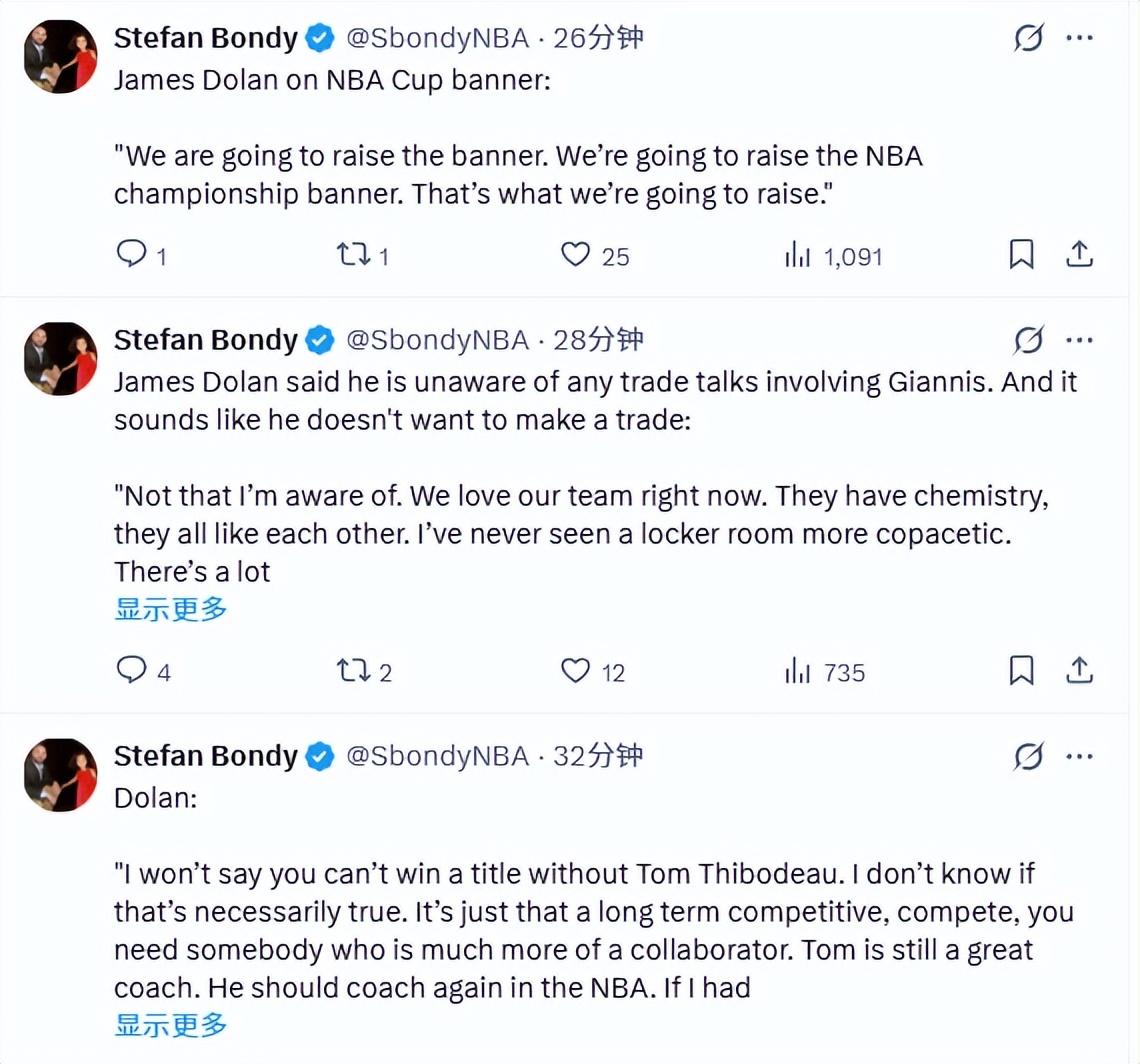Share the Giannis trade talks tweet
This screenshot has height=1064, width=1140.
click(x=1080, y=671)
